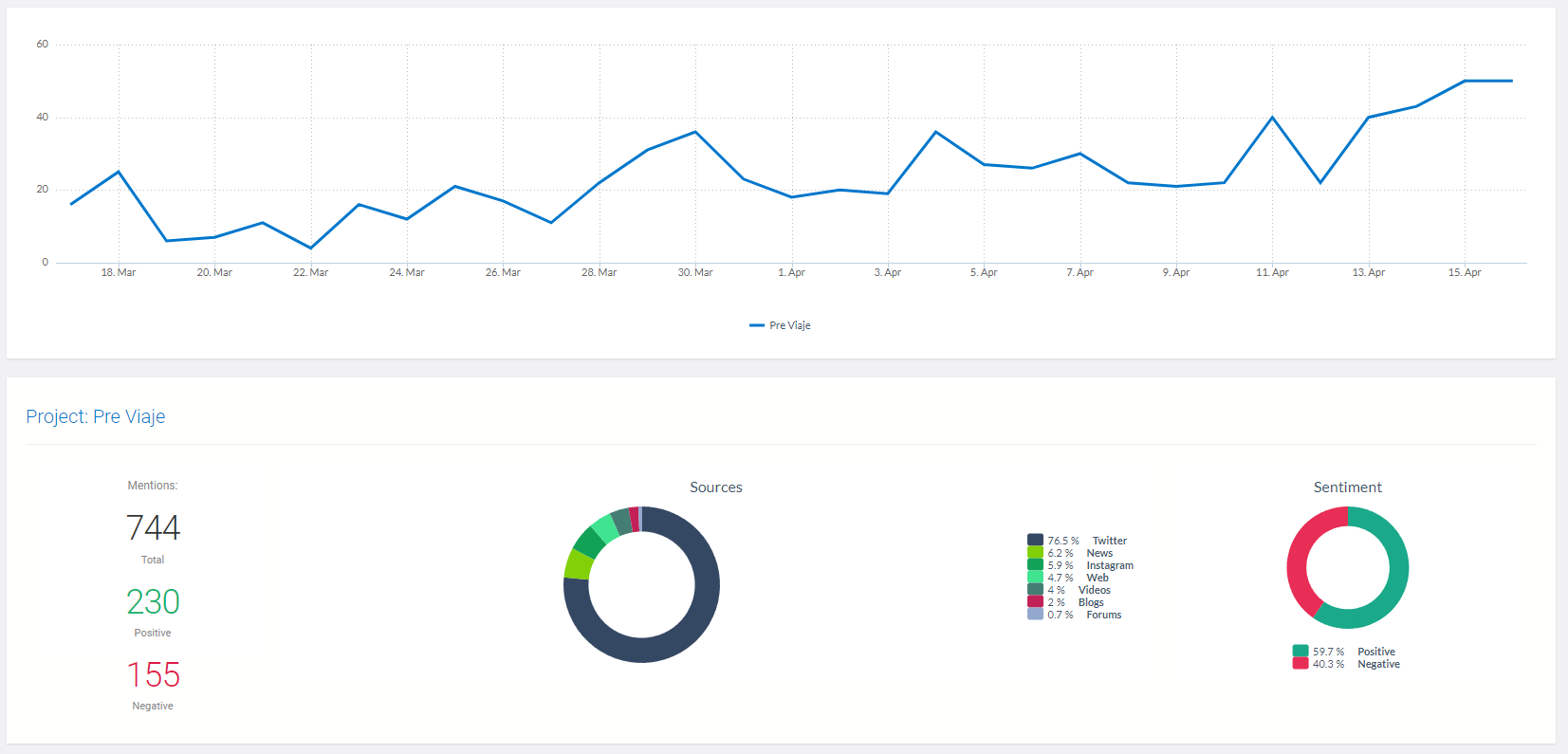Select the Videos legend label
The height and width of the screenshot is (754, 1568).
[1095, 590]
